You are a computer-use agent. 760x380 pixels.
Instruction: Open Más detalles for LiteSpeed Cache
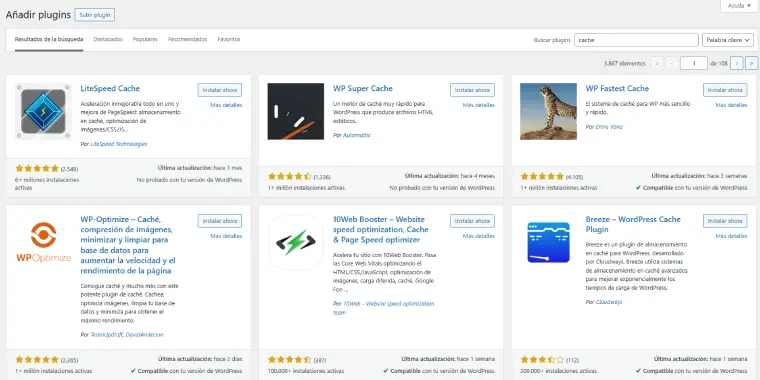226,105
